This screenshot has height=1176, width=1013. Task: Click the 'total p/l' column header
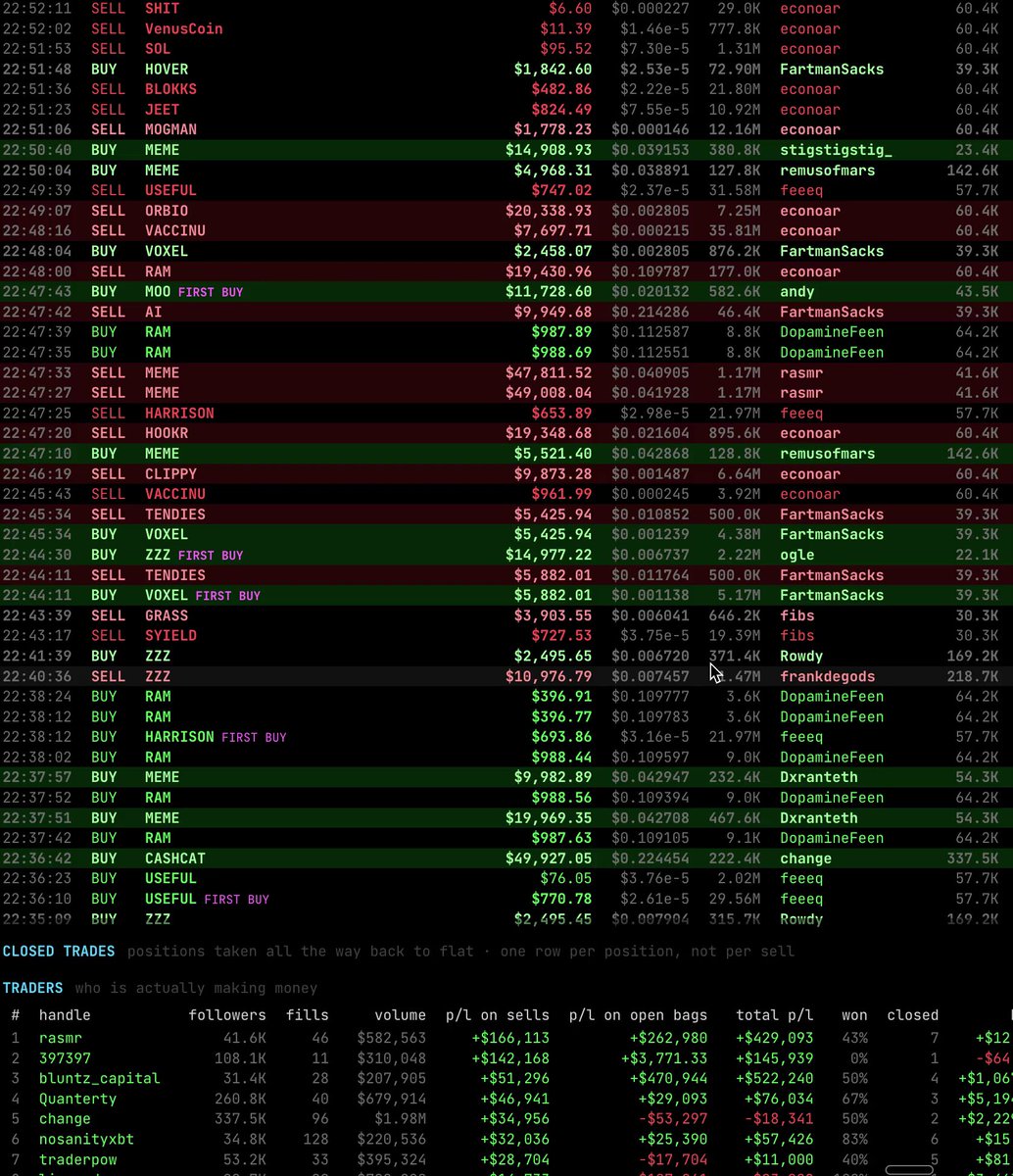point(775,1015)
